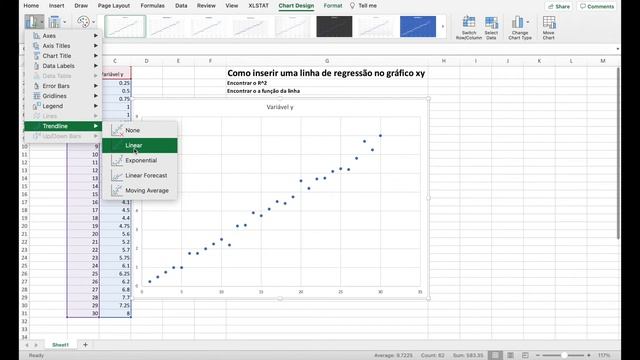640x360 pixels.
Task: Open the Formulas ribbon tab
Action: [153, 6]
